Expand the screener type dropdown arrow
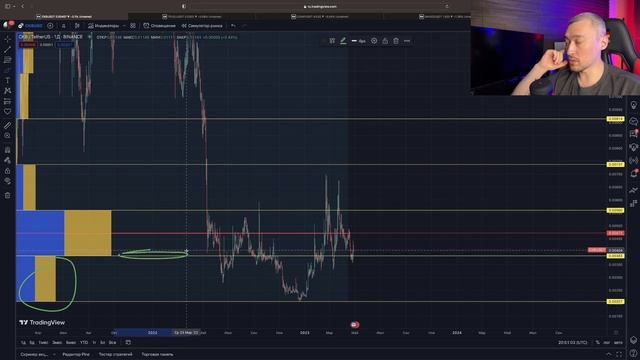 pyautogui.click(x=54, y=354)
